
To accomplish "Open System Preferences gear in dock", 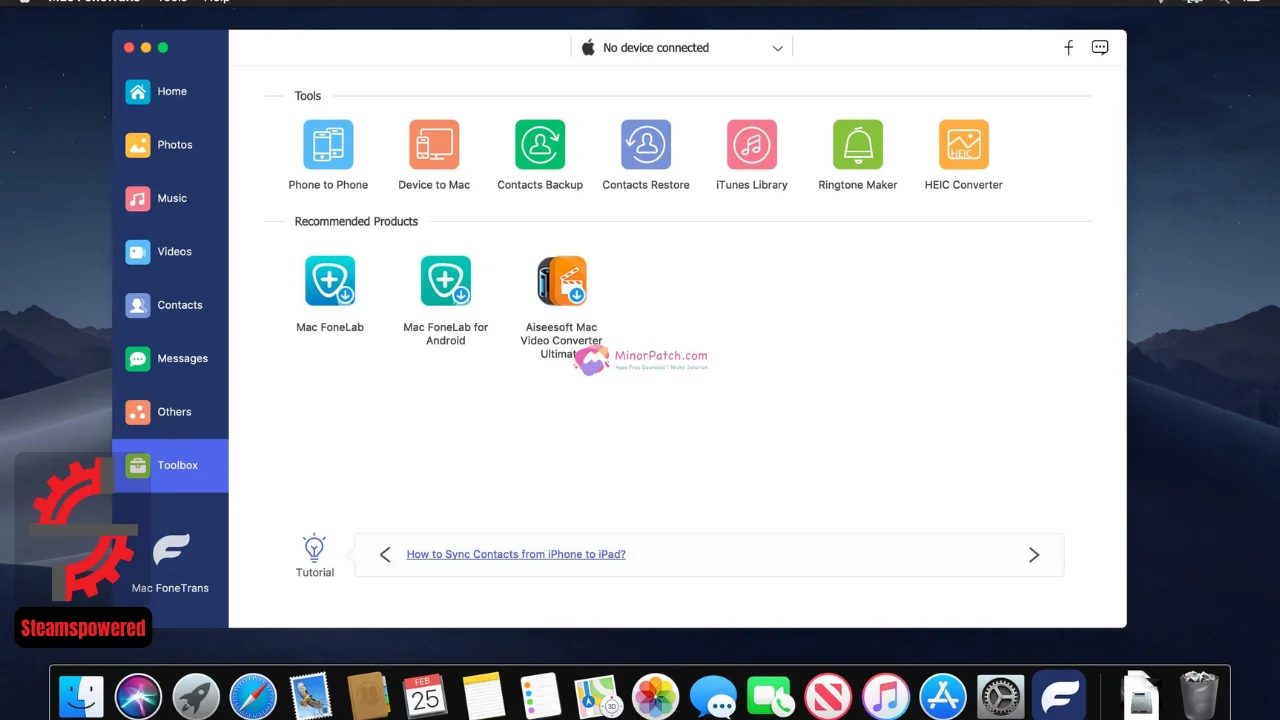I will 1000,697.
